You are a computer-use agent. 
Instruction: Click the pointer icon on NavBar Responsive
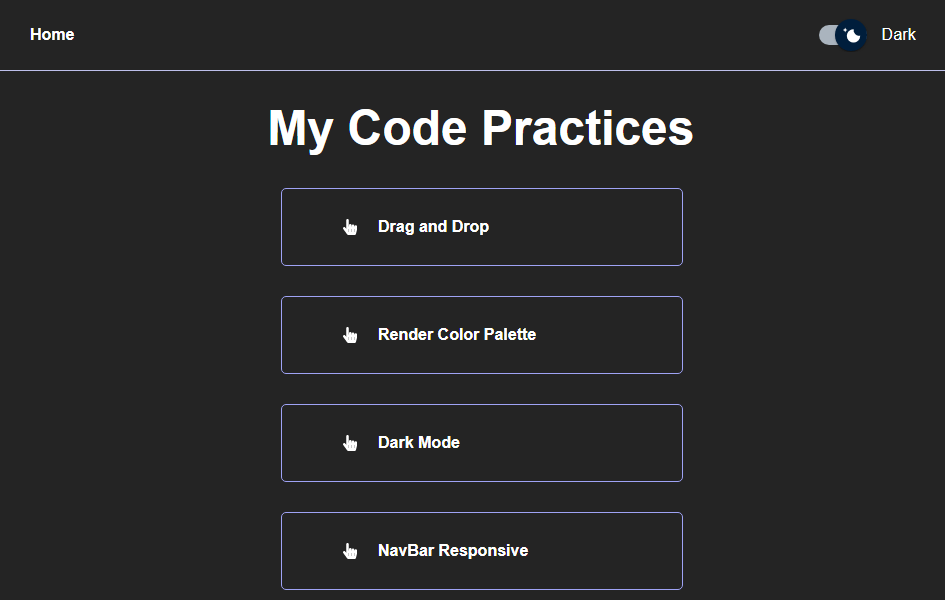[x=350, y=550]
